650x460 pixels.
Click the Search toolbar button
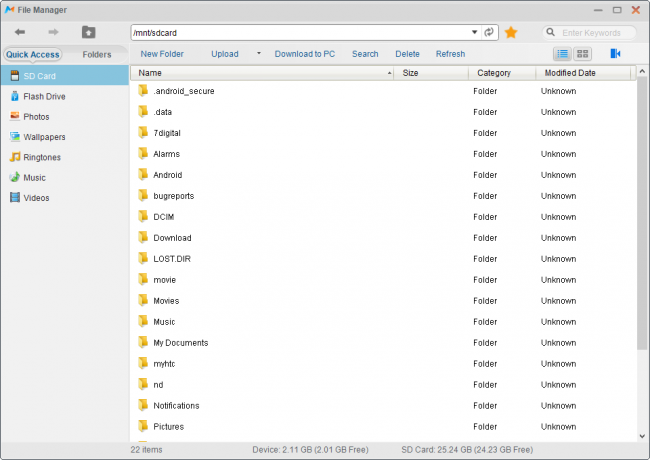pyautogui.click(x=365, y=54)
